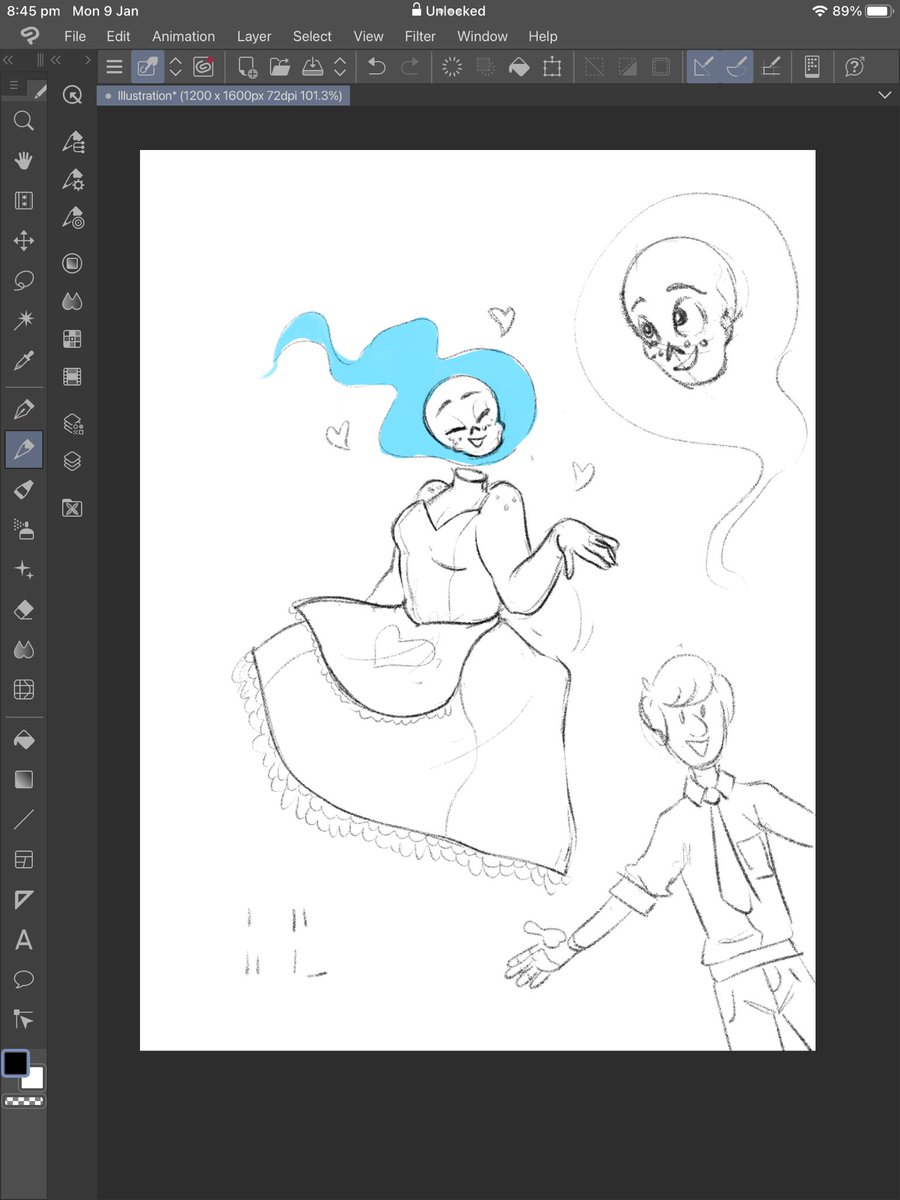This screenshot has width=900, height=1200.
Task: Open Clip Studio spiral launcher
Action: coord(204,68)
